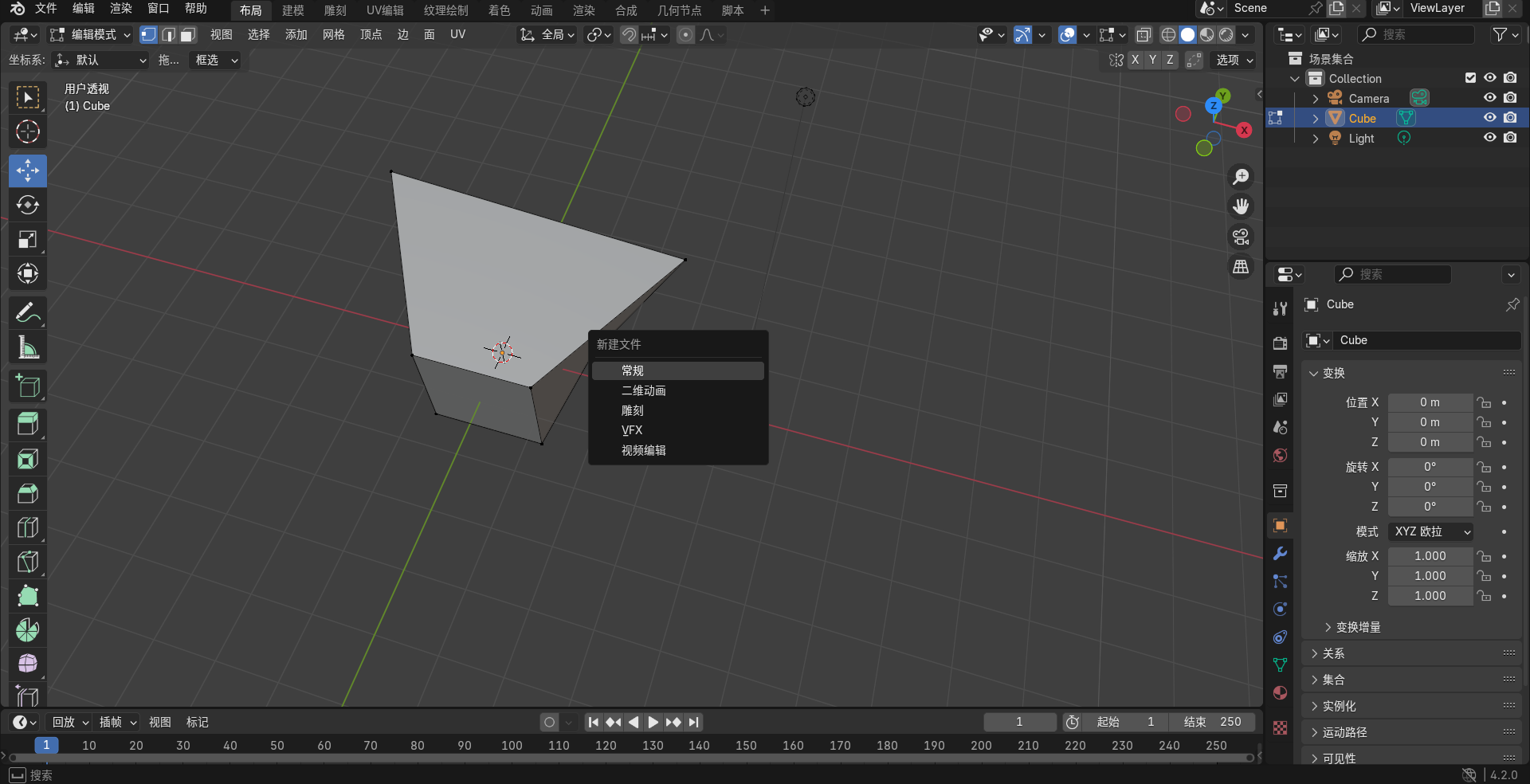Viewport: 1530px width, 784px height.
Task: Enable face select mode
Action: (x=188, y=34)
